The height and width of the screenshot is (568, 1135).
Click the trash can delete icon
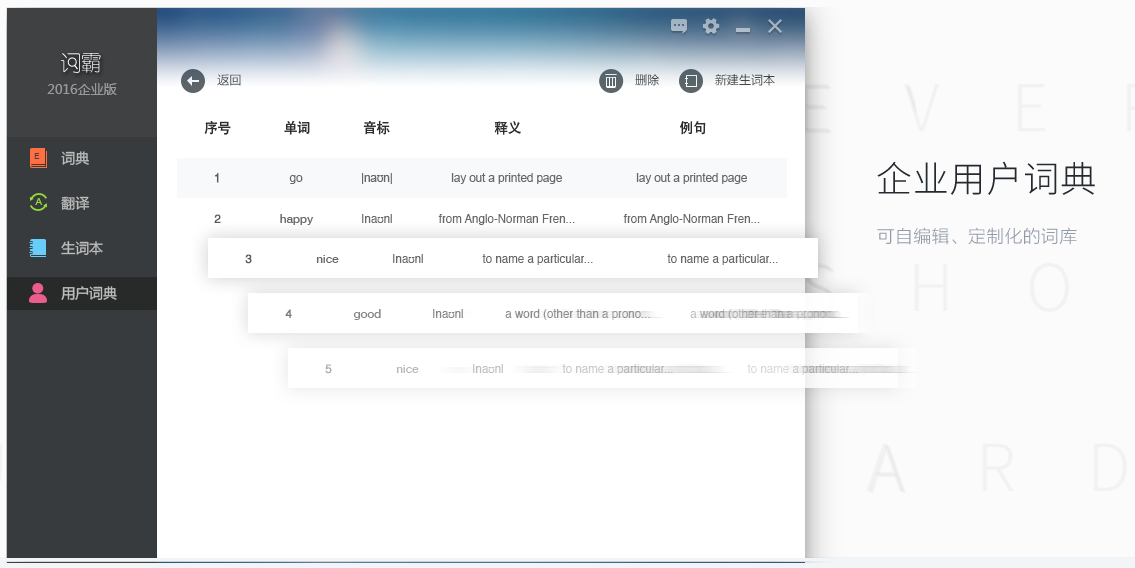coord(611,81)
